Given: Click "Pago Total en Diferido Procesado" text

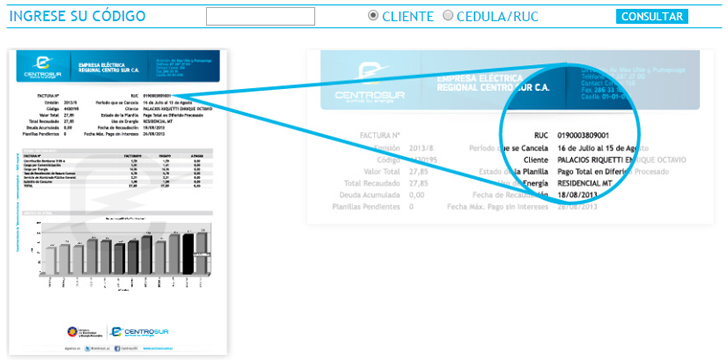Looking at the screenshot, I should [x=613, y=172].
